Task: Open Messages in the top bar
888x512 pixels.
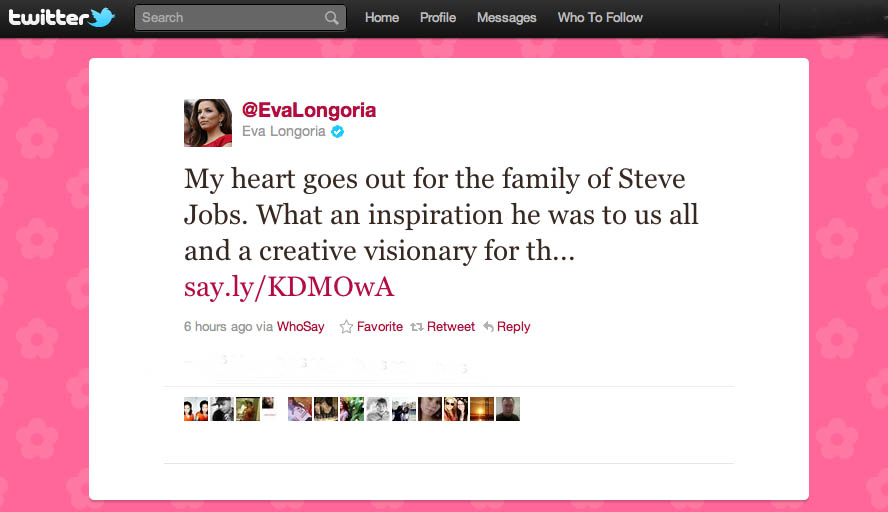Action: pos(506,18)
